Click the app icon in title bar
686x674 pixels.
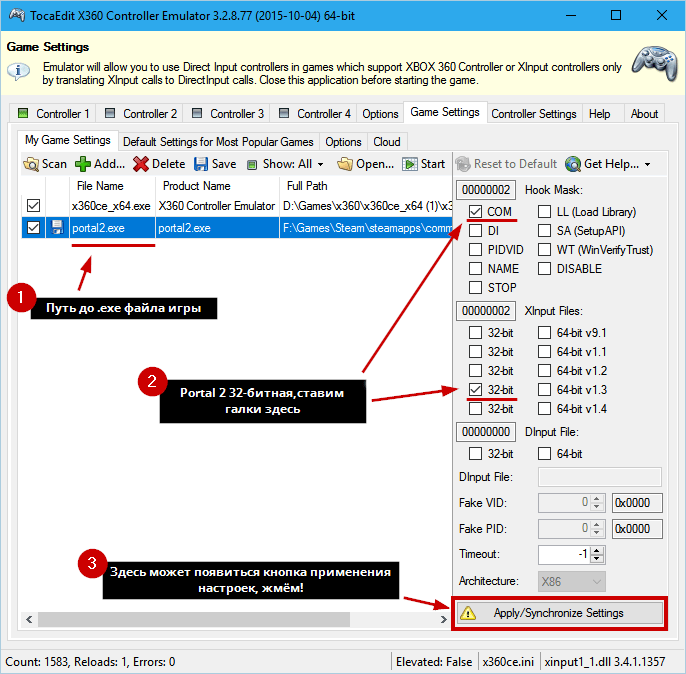coord(17,15)
